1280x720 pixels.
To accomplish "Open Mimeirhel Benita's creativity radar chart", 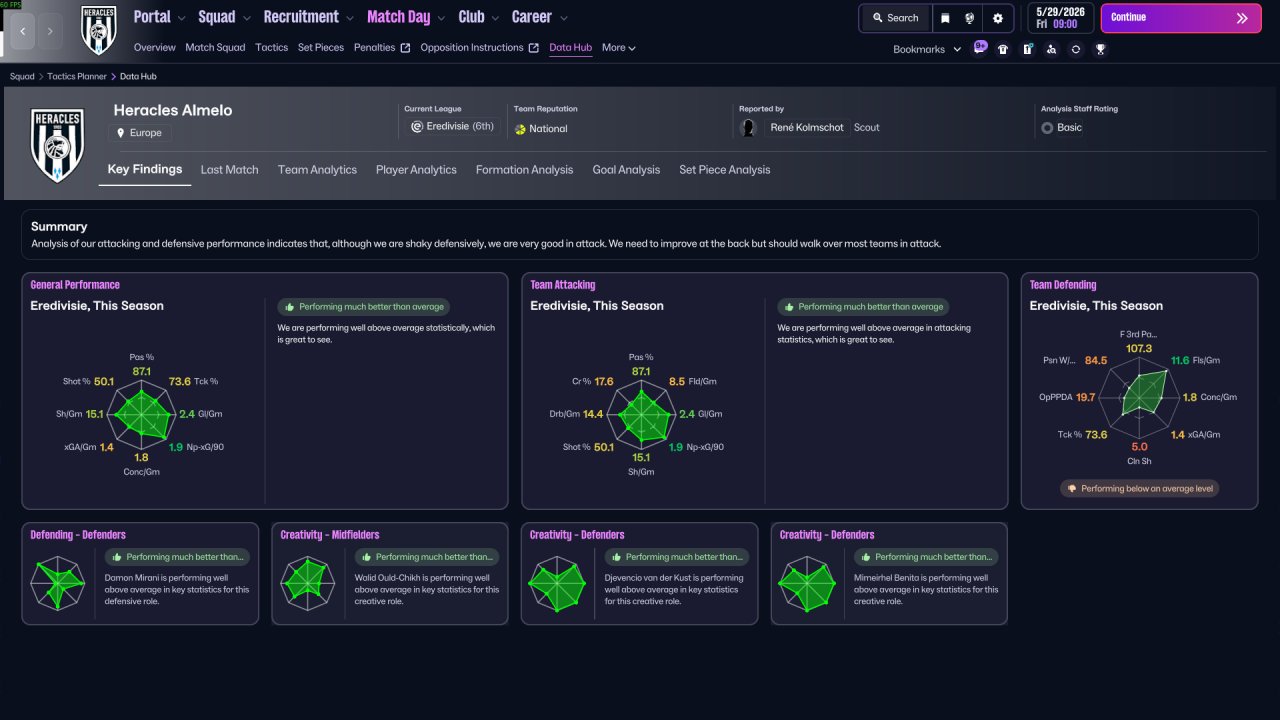I will [x=806, y=584].
